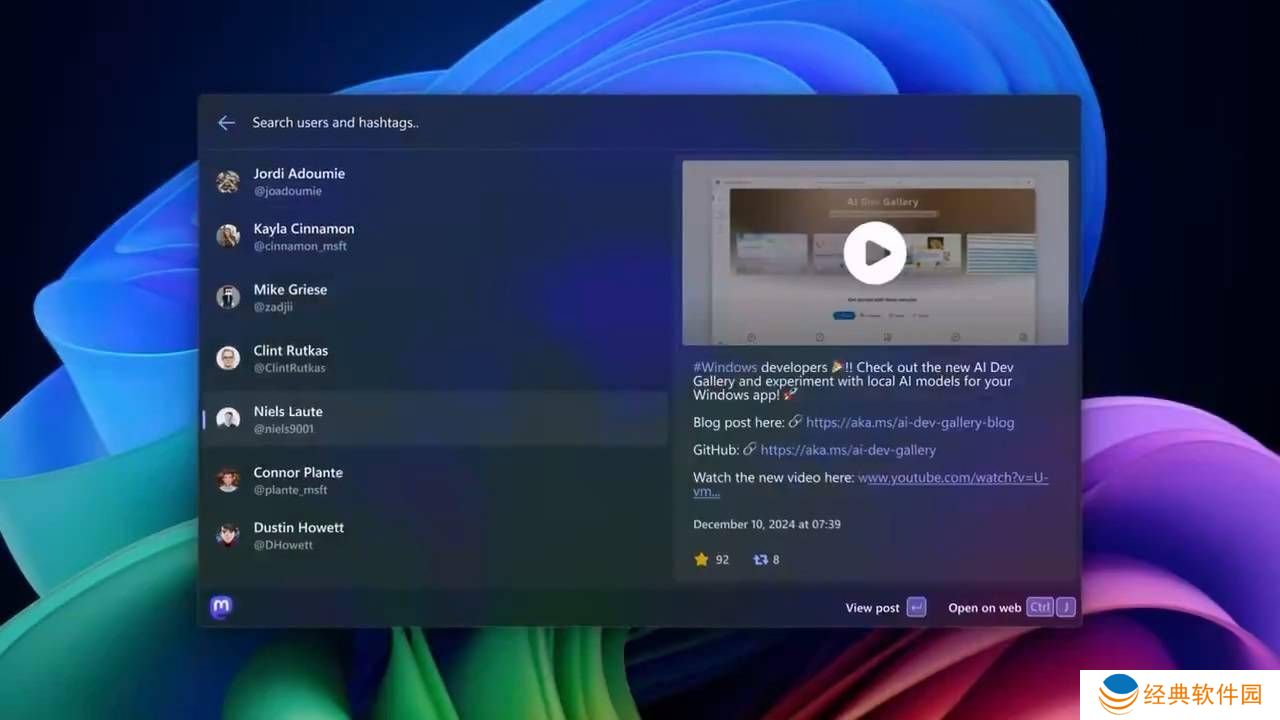Viewport: 1280px width, 720px height.
Task: Click the back arrow icon
Action: coord(227,123)
